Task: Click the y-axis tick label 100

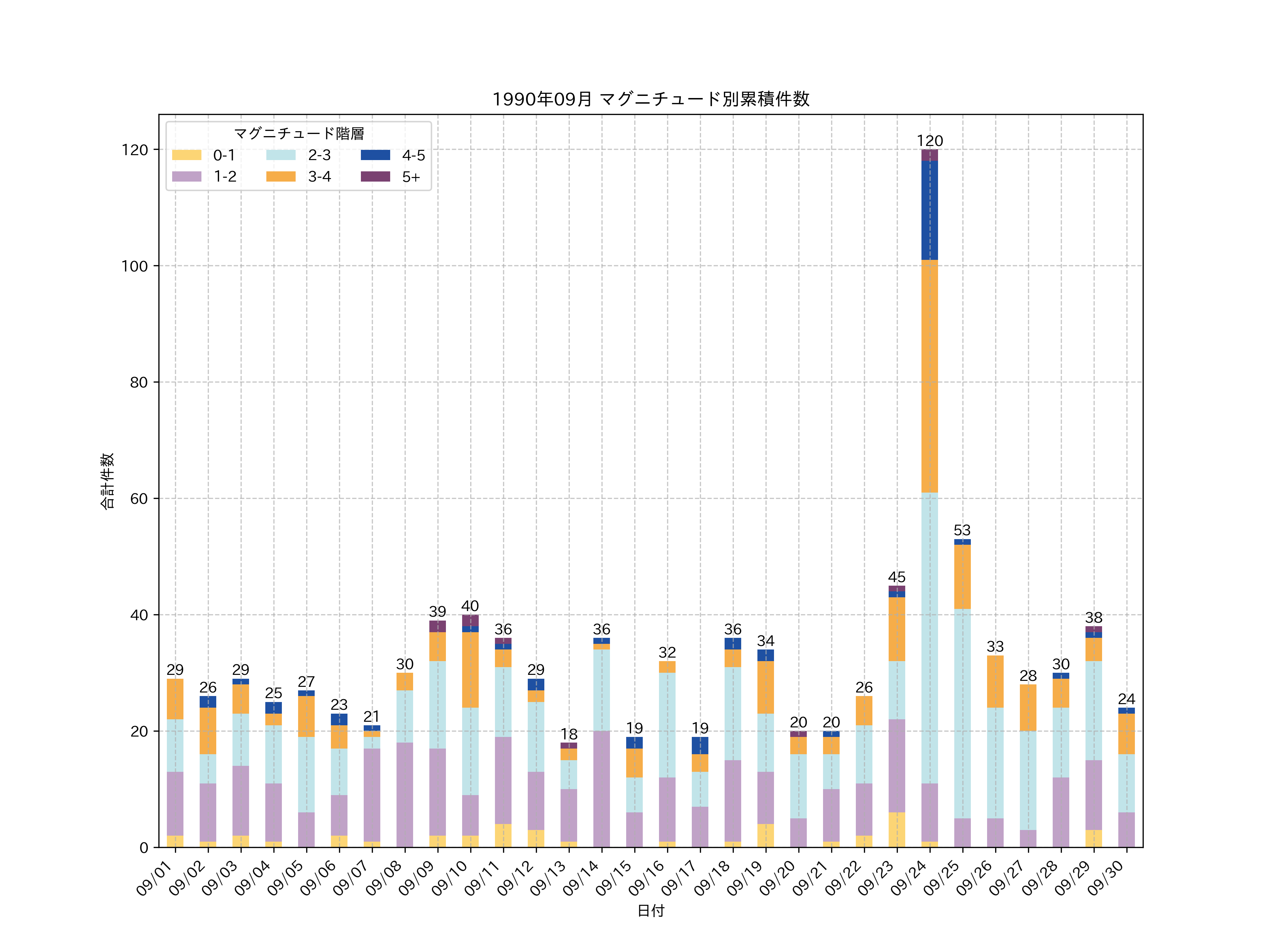Action: point(134,266)
